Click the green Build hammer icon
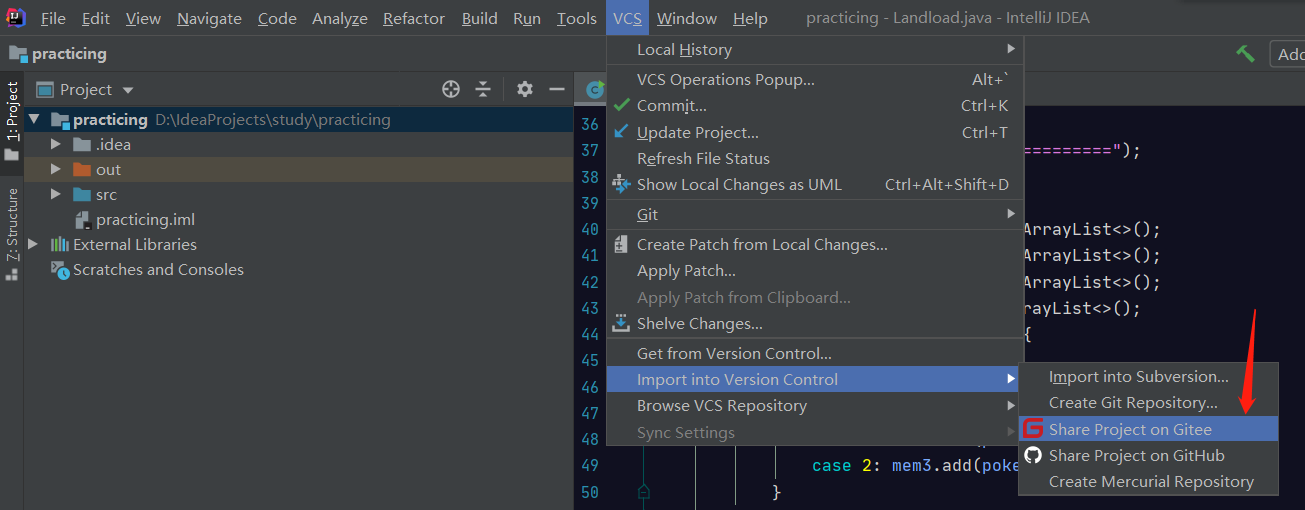This screenshot has height=510, width=1305. point(1245,54)
